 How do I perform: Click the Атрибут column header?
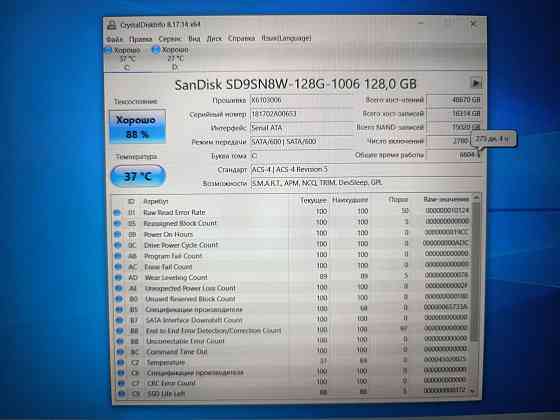click(156, 202)
